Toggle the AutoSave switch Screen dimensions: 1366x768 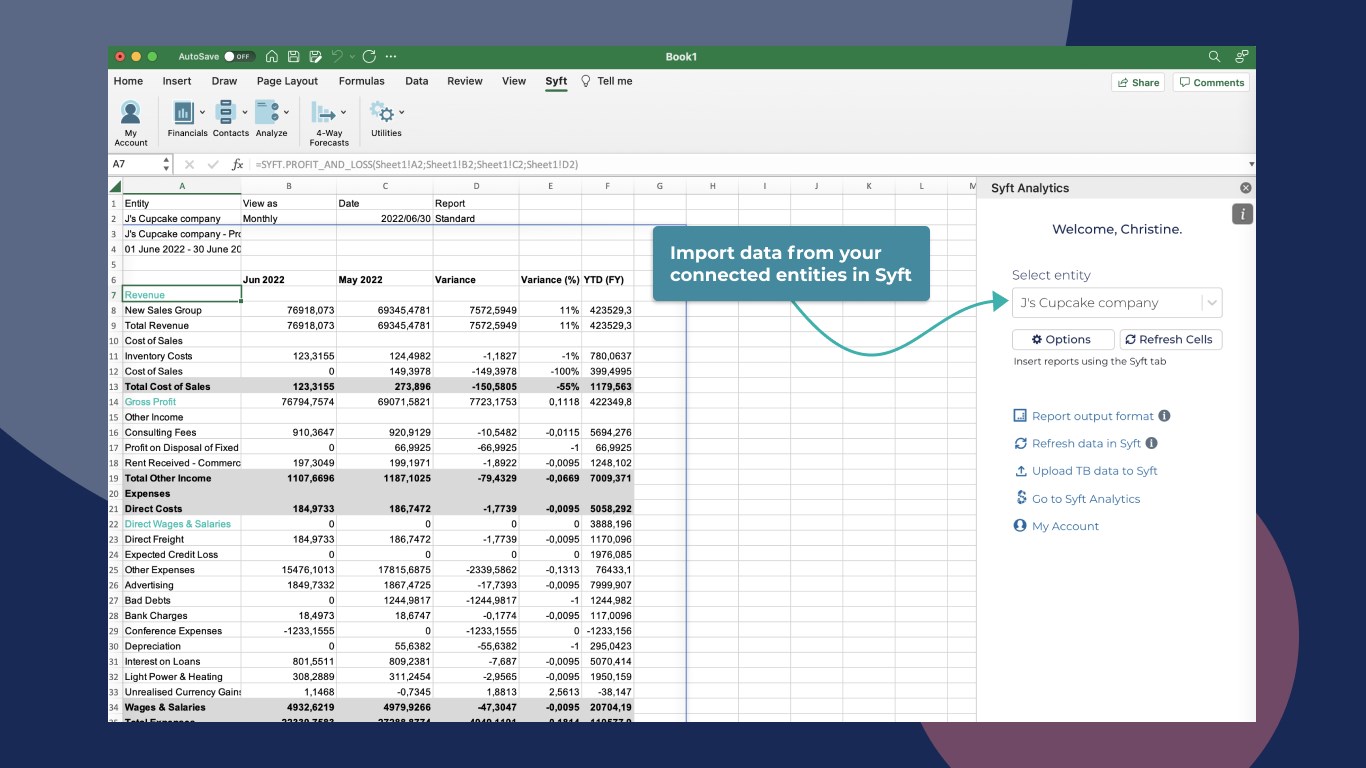238,57
